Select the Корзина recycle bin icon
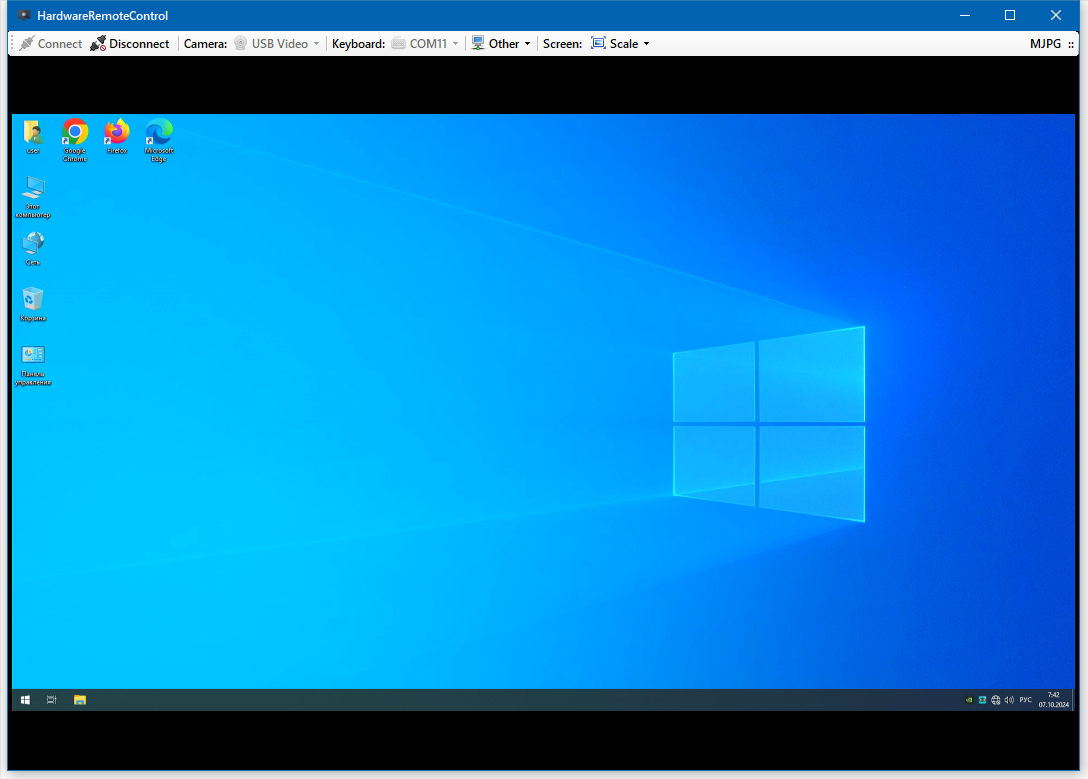This screenshot has height=779, width=1088. (x=33, y=305)
